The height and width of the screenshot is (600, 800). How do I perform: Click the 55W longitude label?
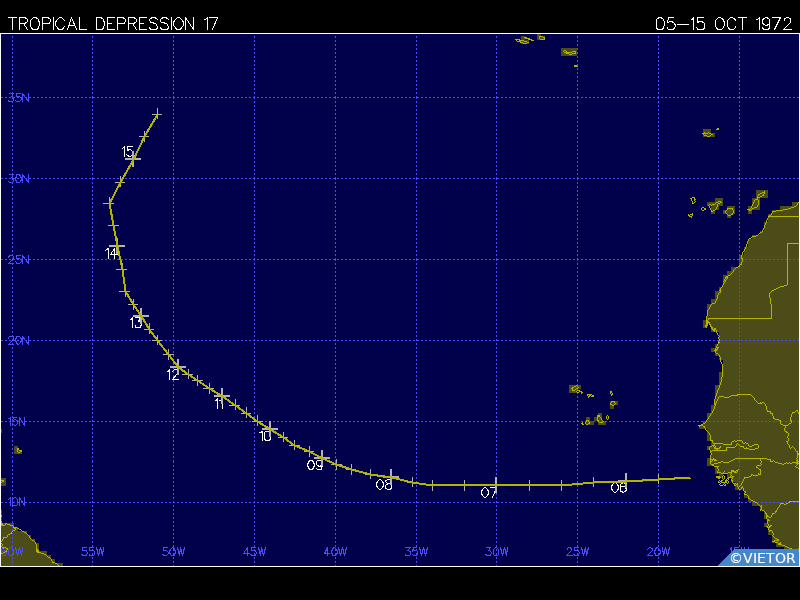coord(92,551)
